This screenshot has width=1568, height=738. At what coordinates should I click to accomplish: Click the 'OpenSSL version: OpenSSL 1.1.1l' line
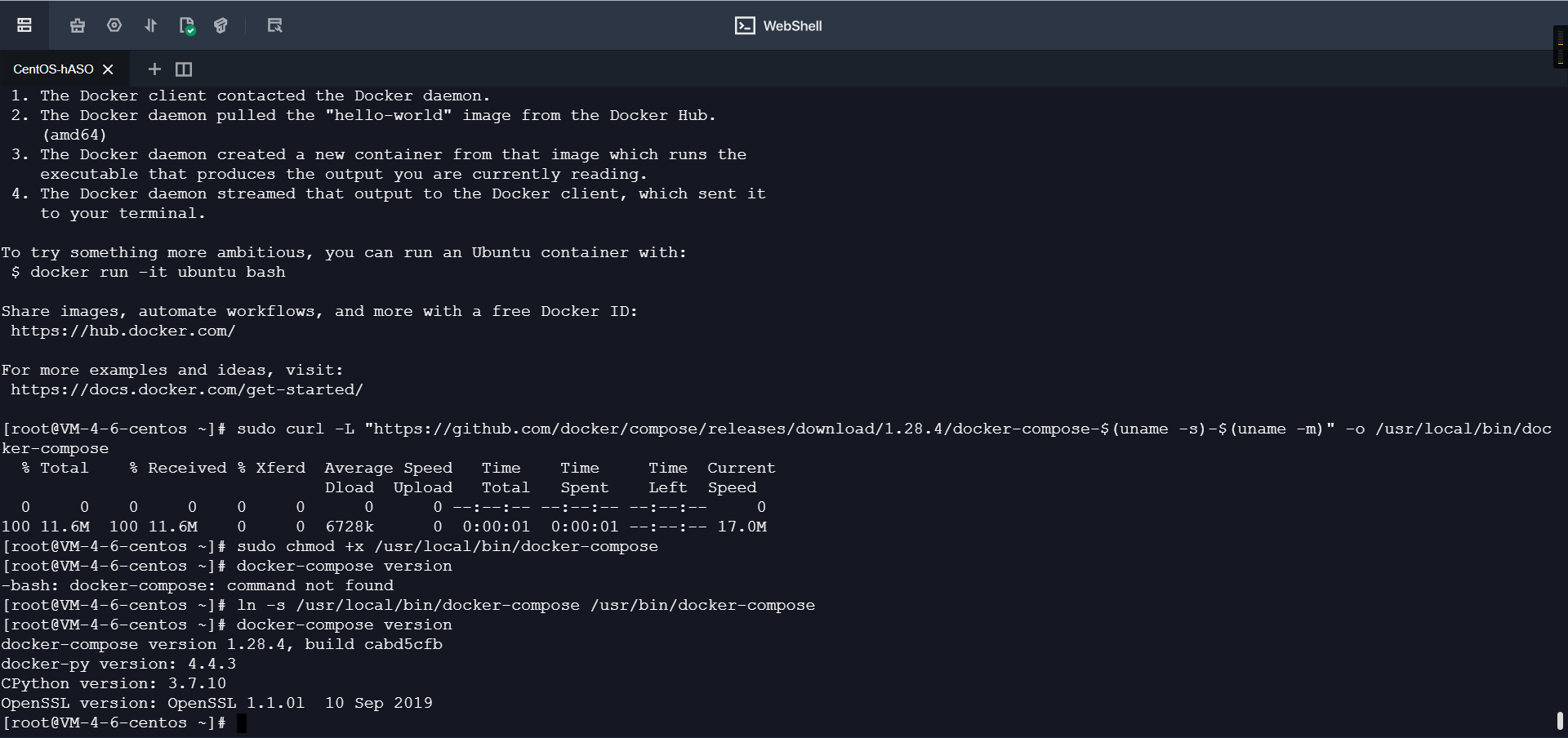click(217, 703)
